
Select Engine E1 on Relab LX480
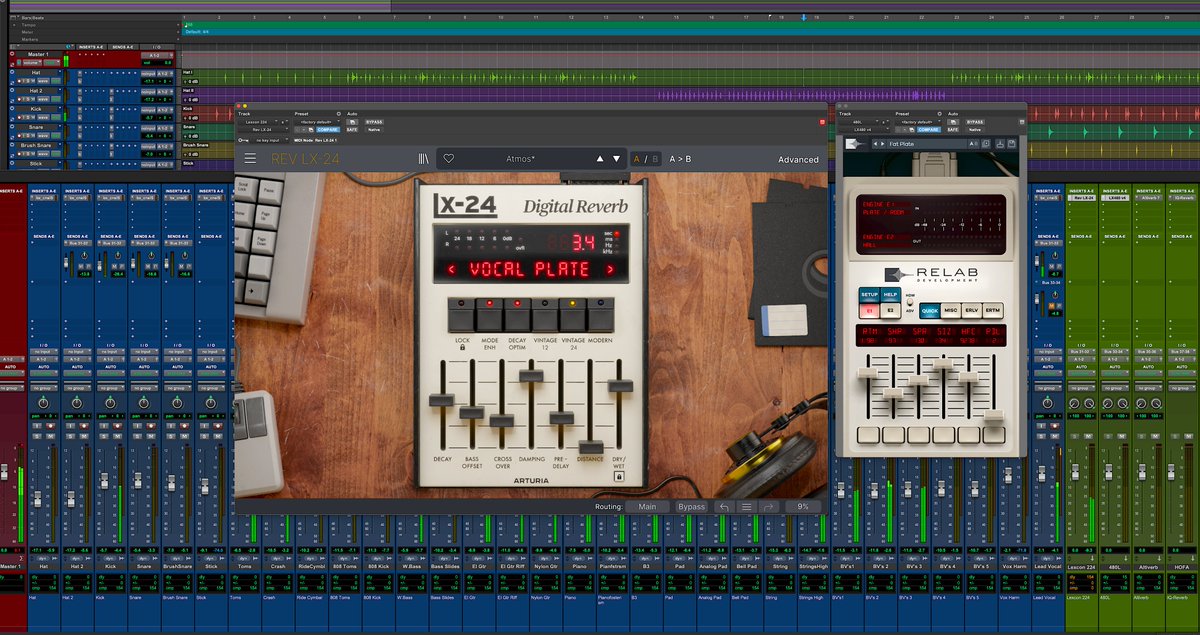click(x=869, y=311)
